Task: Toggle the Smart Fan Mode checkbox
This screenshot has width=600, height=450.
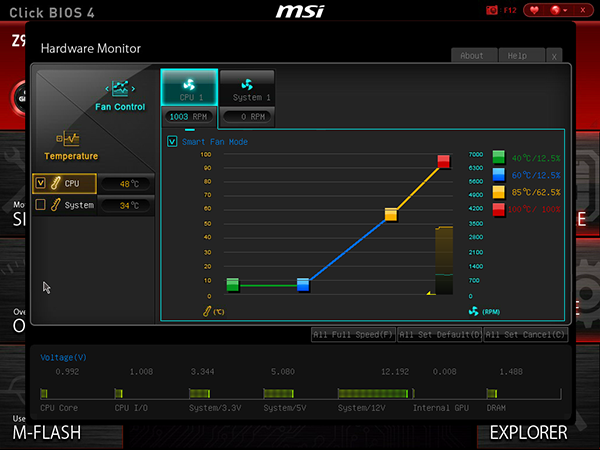Action: 172,142
